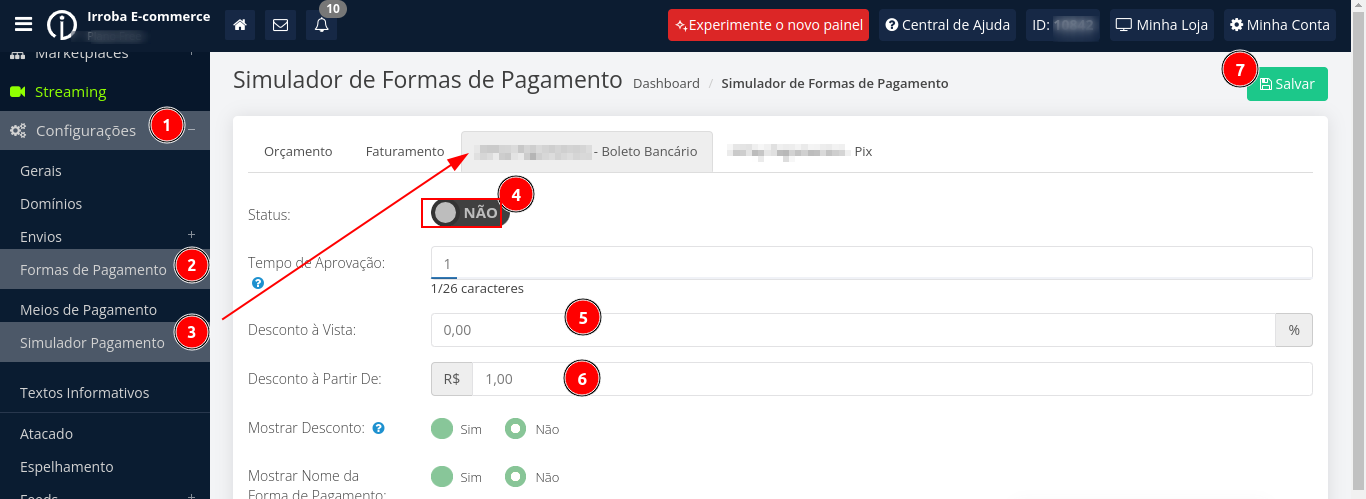This screenshot has height=499, width=1366.
Task: Click Experimente o novo painel button
Action: [x=768, y=25]
